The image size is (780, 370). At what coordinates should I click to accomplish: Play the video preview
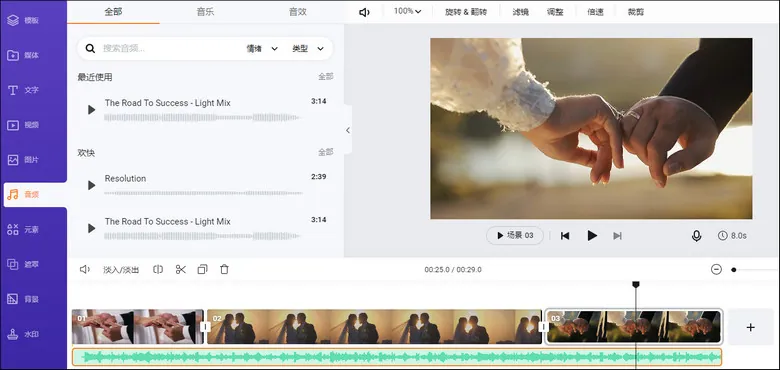592,235
